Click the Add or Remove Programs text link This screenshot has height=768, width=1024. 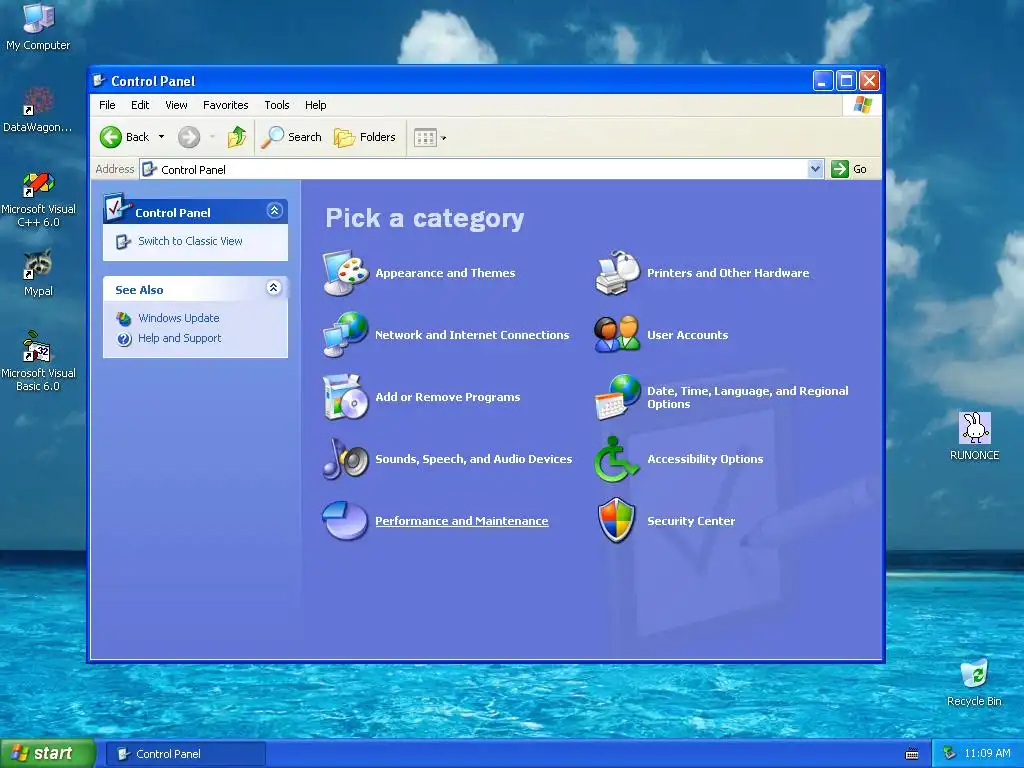[447, 397]
